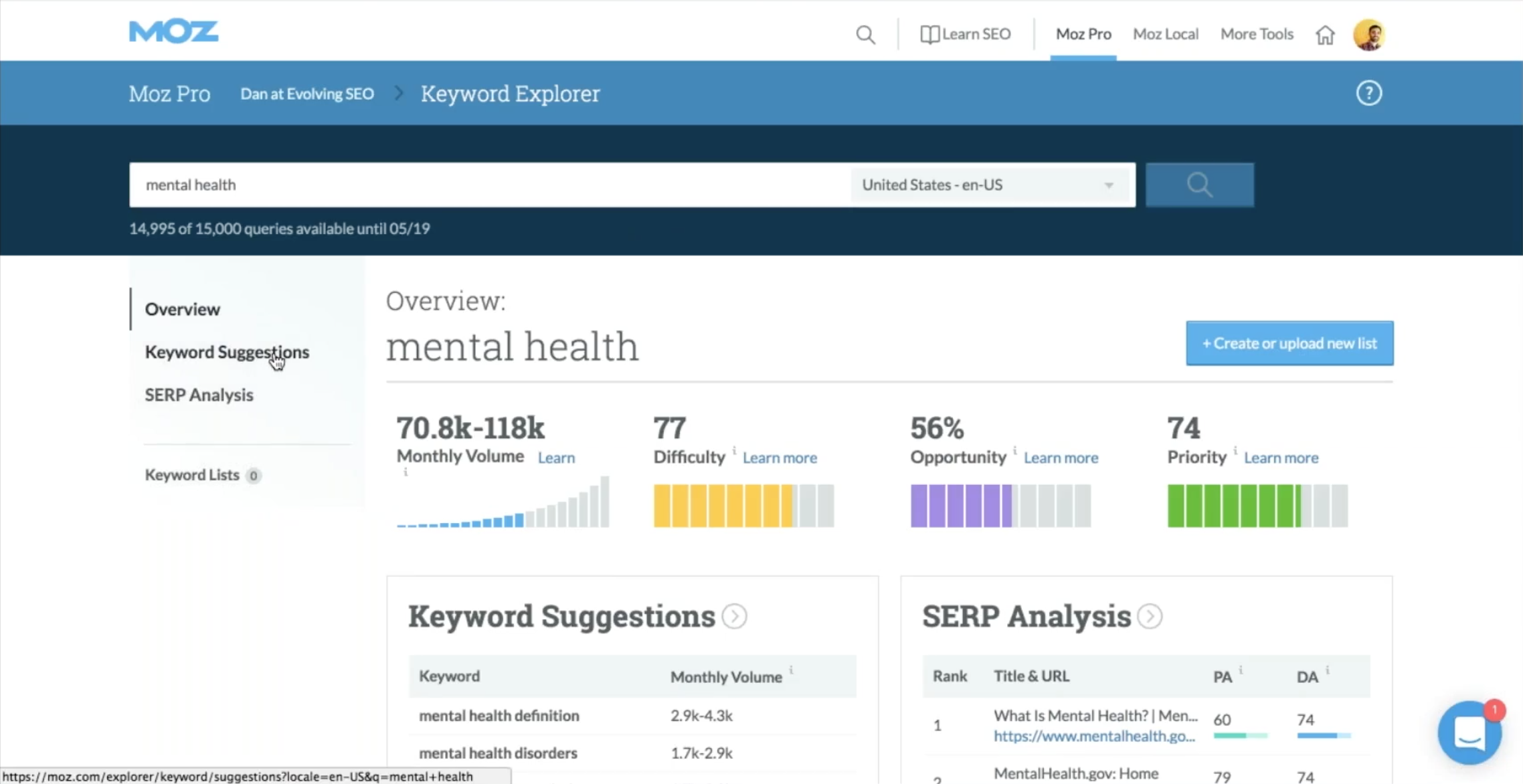Open the site search magnifier icon
The image size is (1523, 784).
[865, 35]
